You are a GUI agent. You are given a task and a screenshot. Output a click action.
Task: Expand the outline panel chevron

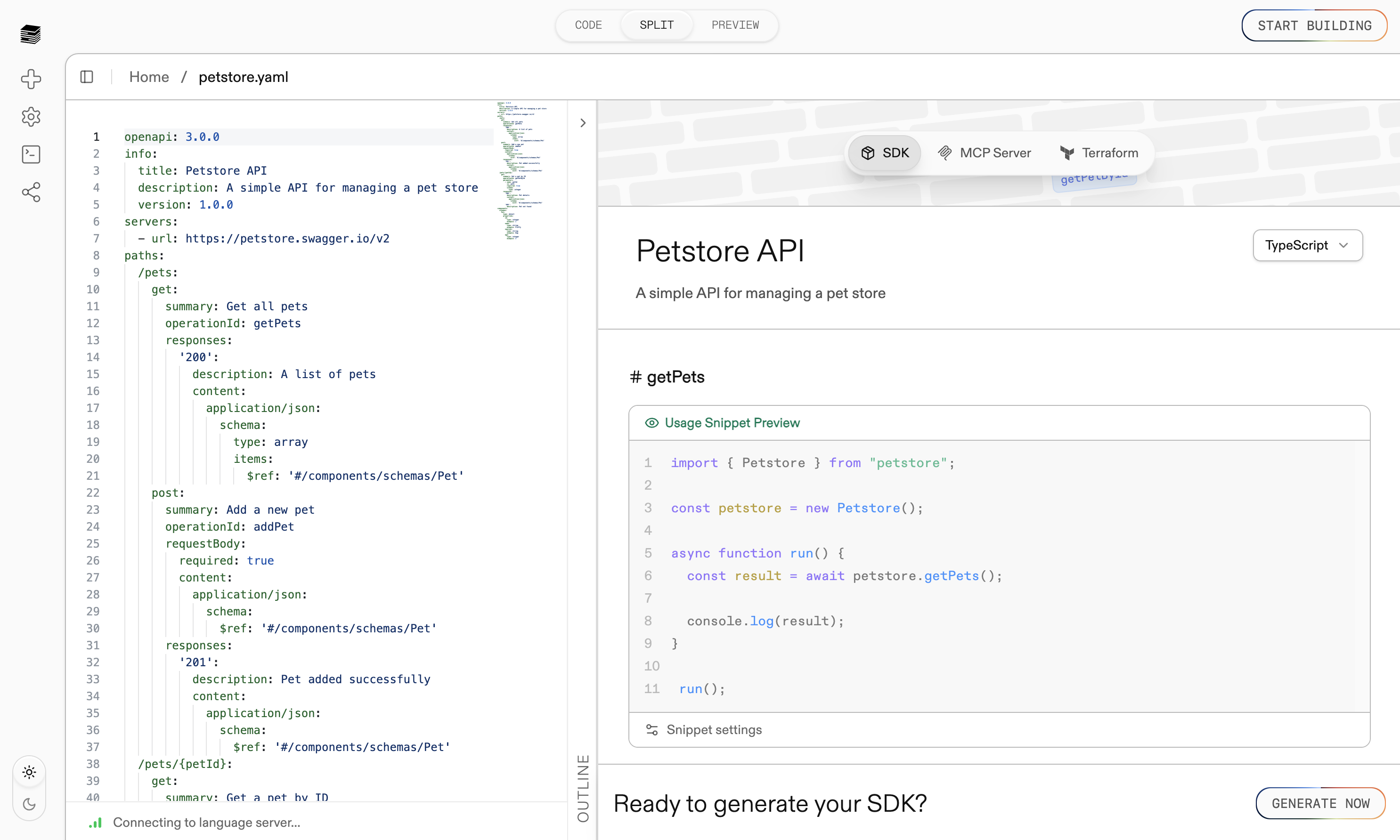[583, 123]
